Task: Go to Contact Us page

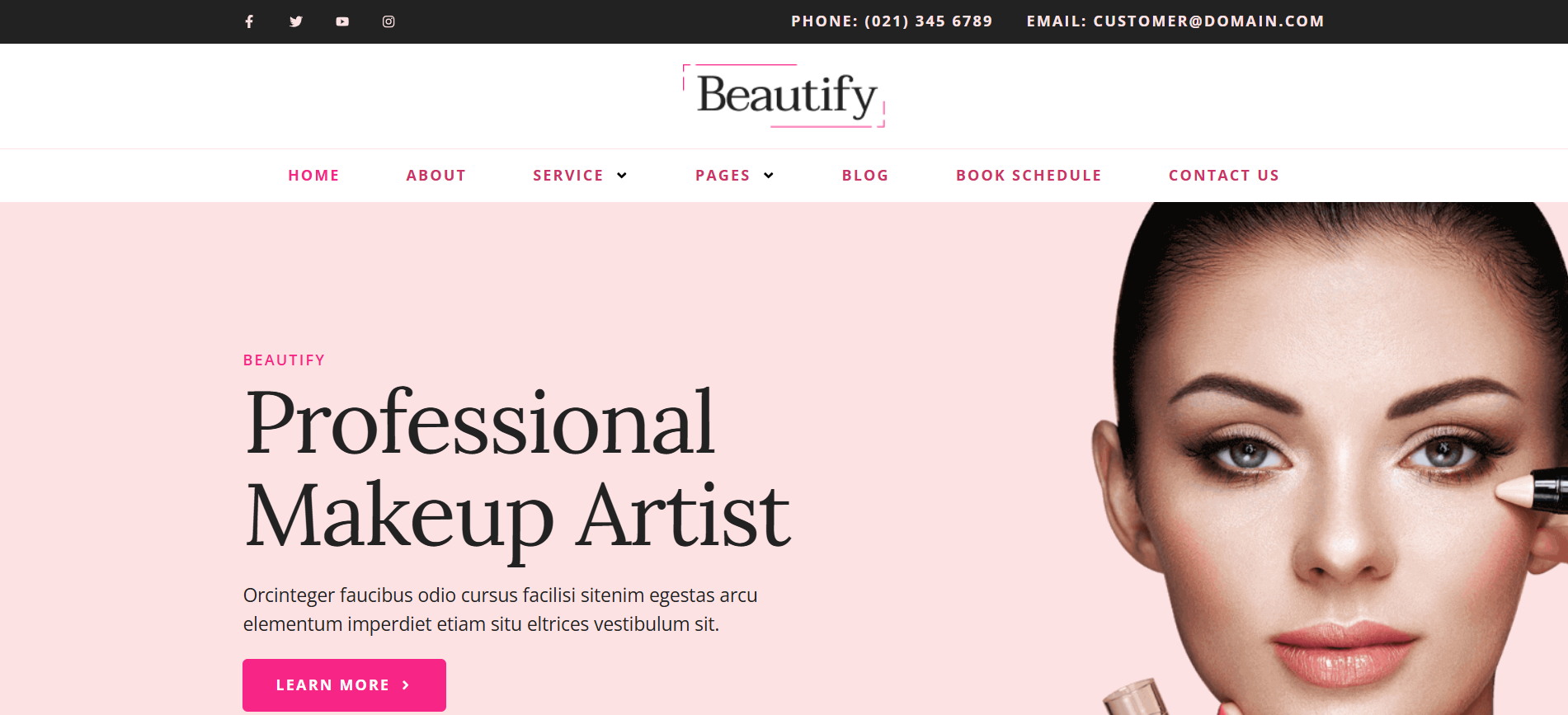Action: [1223, 176]
